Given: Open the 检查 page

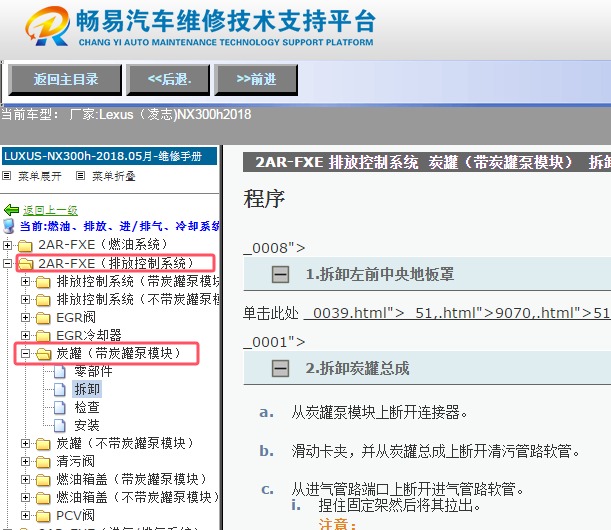Looking at the screenshot, I should [x=87, y=407].
